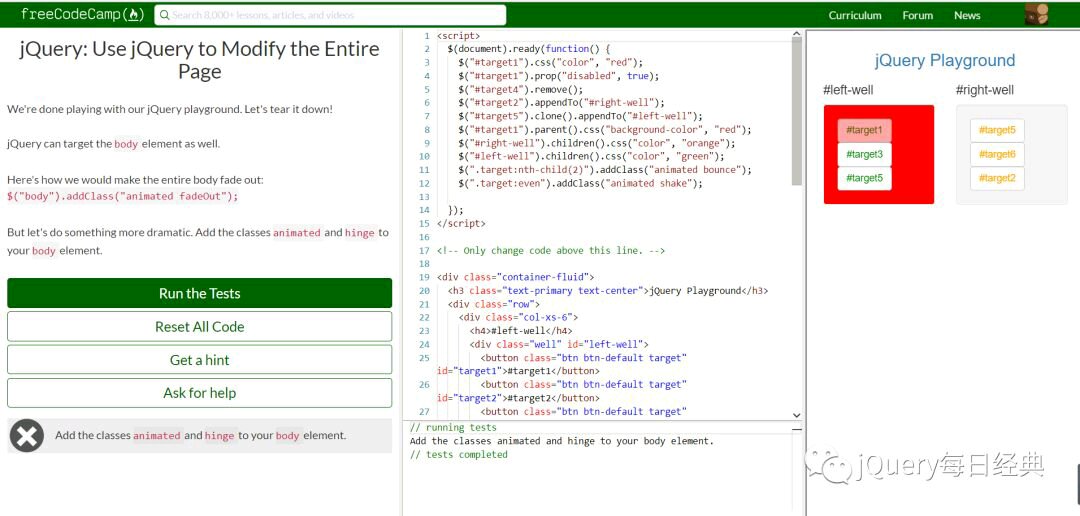Click code line 13 in the editor
The height and width of the screenshot is (516, 1080).
tap(613, 197)
